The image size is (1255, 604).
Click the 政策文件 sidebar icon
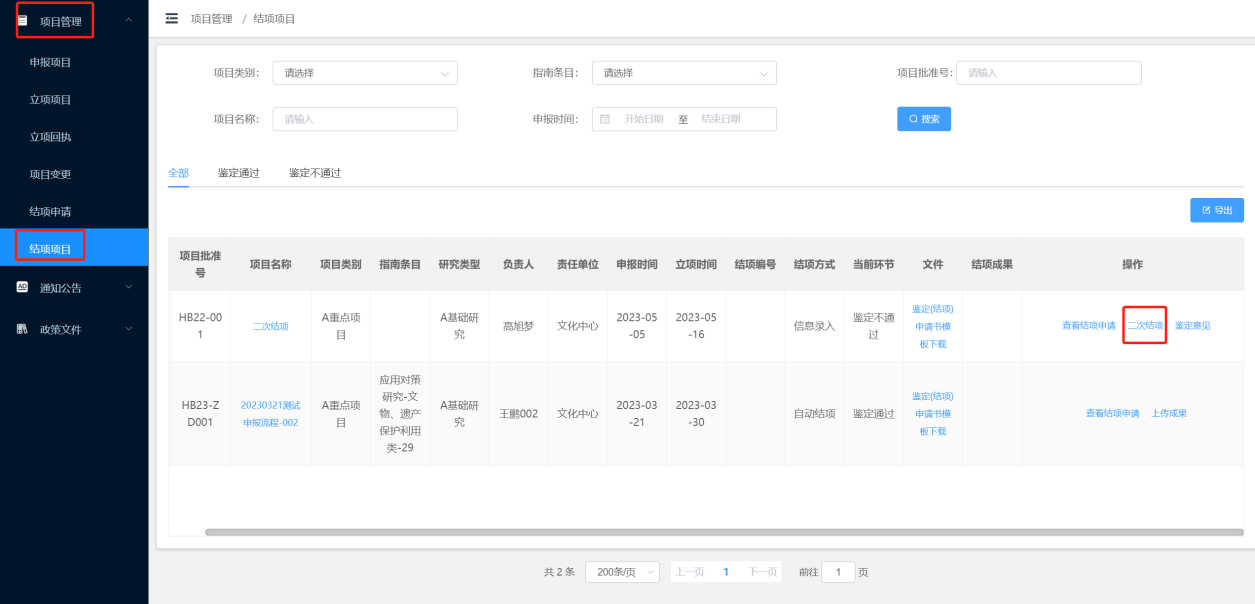[x=23, y=329]
